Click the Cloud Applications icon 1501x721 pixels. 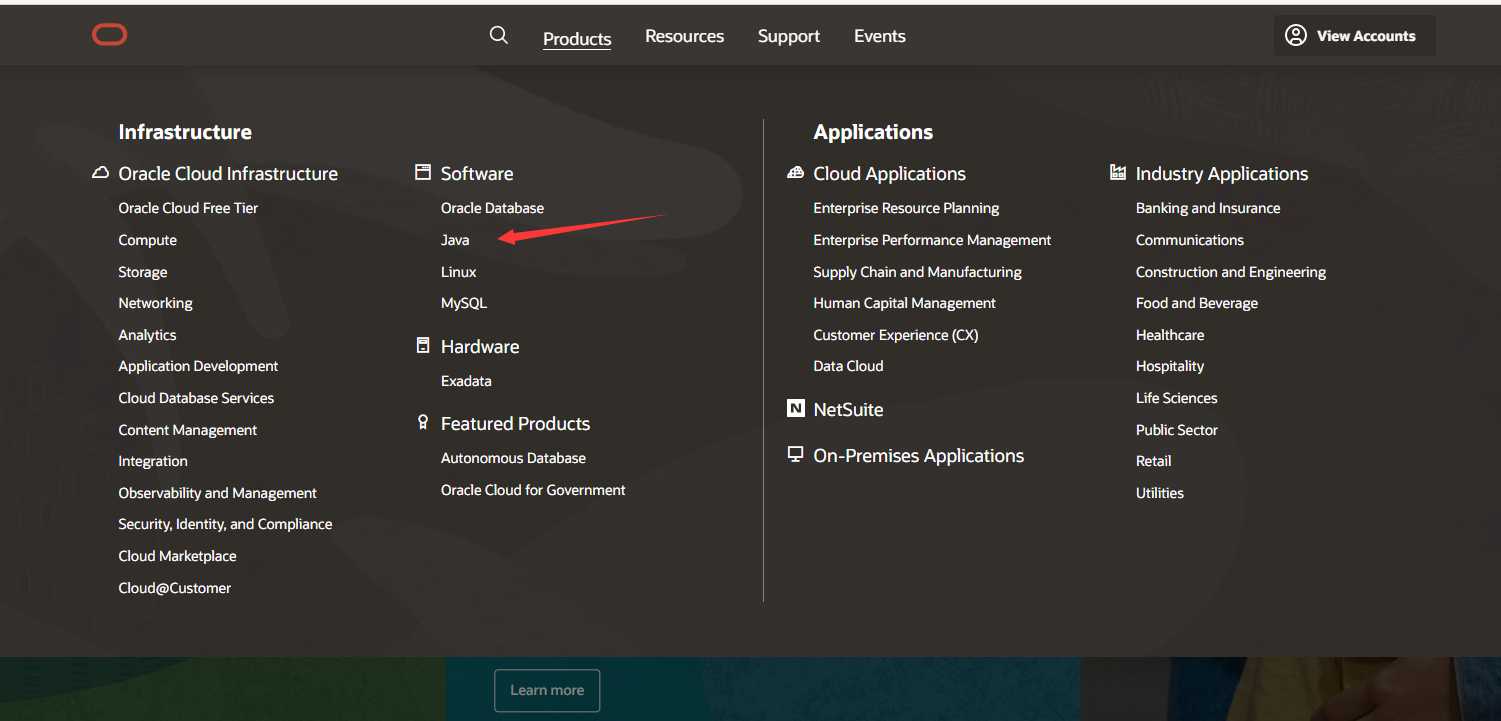(x=796, y=172)
